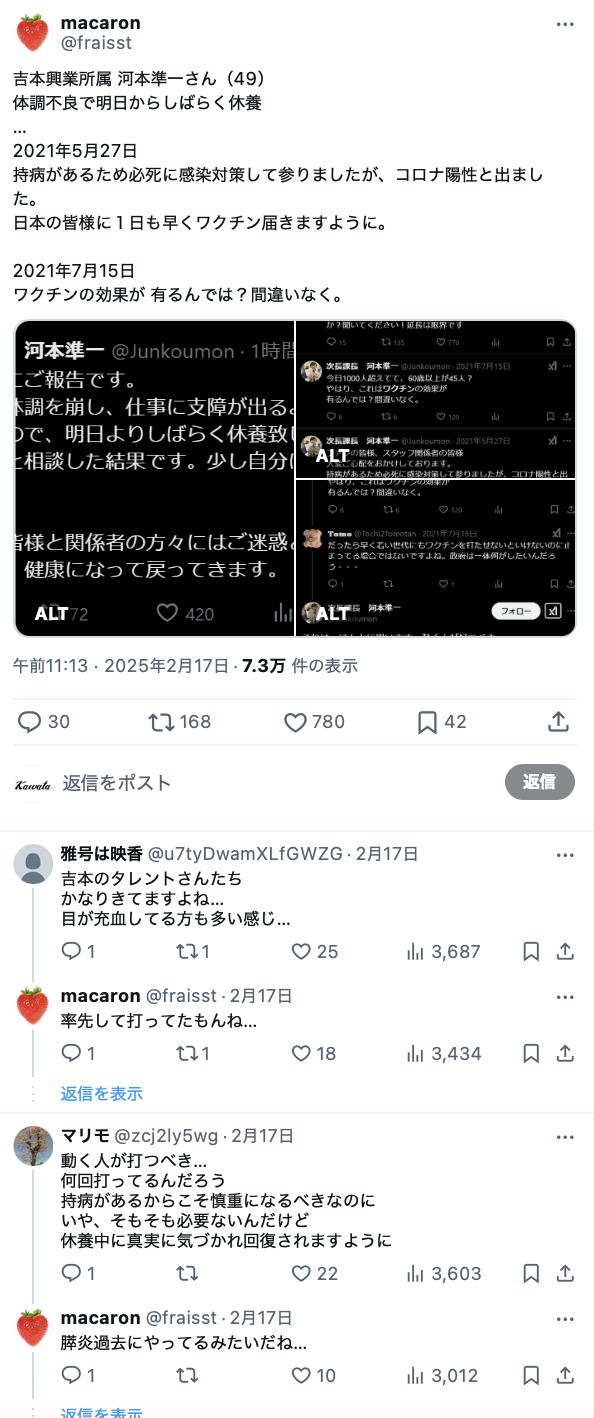Open more options on マリモ's reply

[565, 1137]
